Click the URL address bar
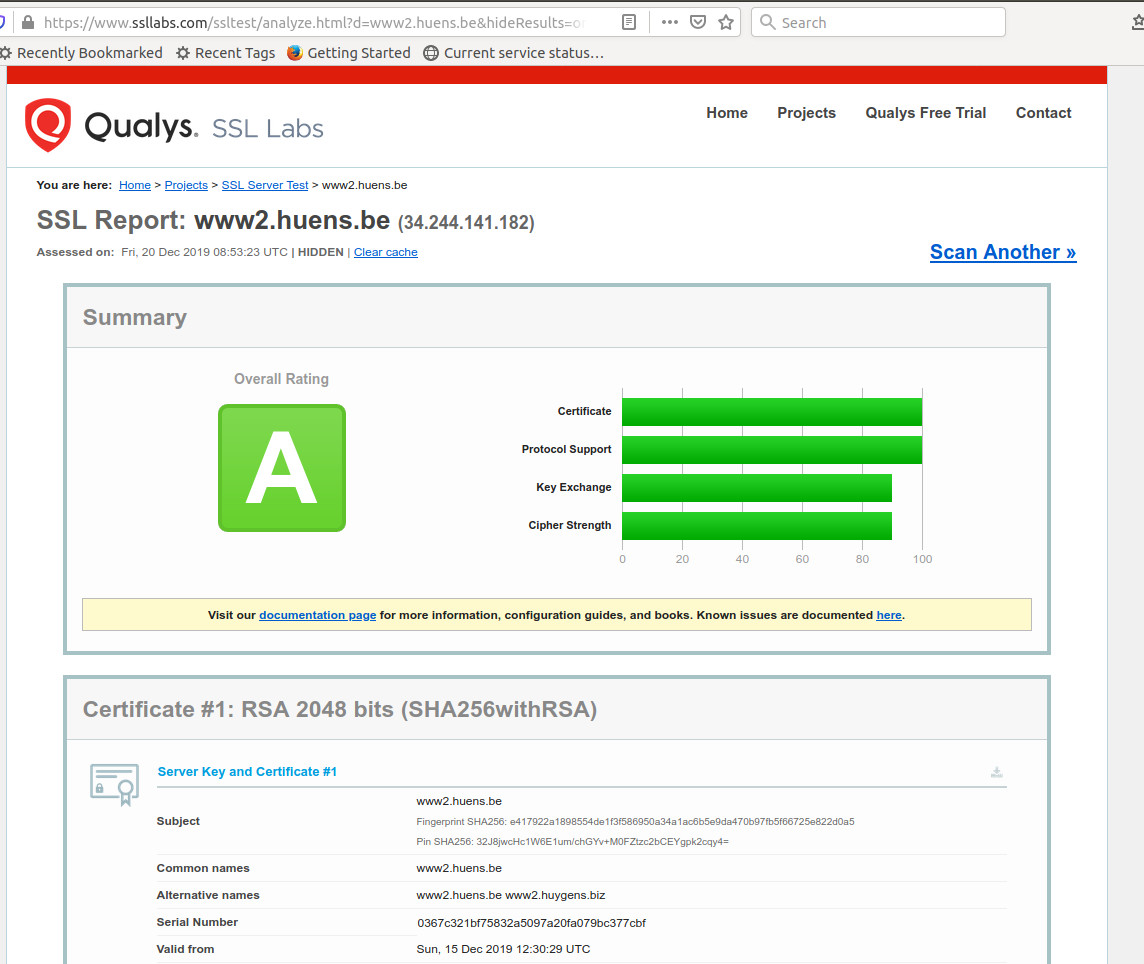Image resolution: width=1144 pixels, height=964 pixels. [x=314, y=22]
